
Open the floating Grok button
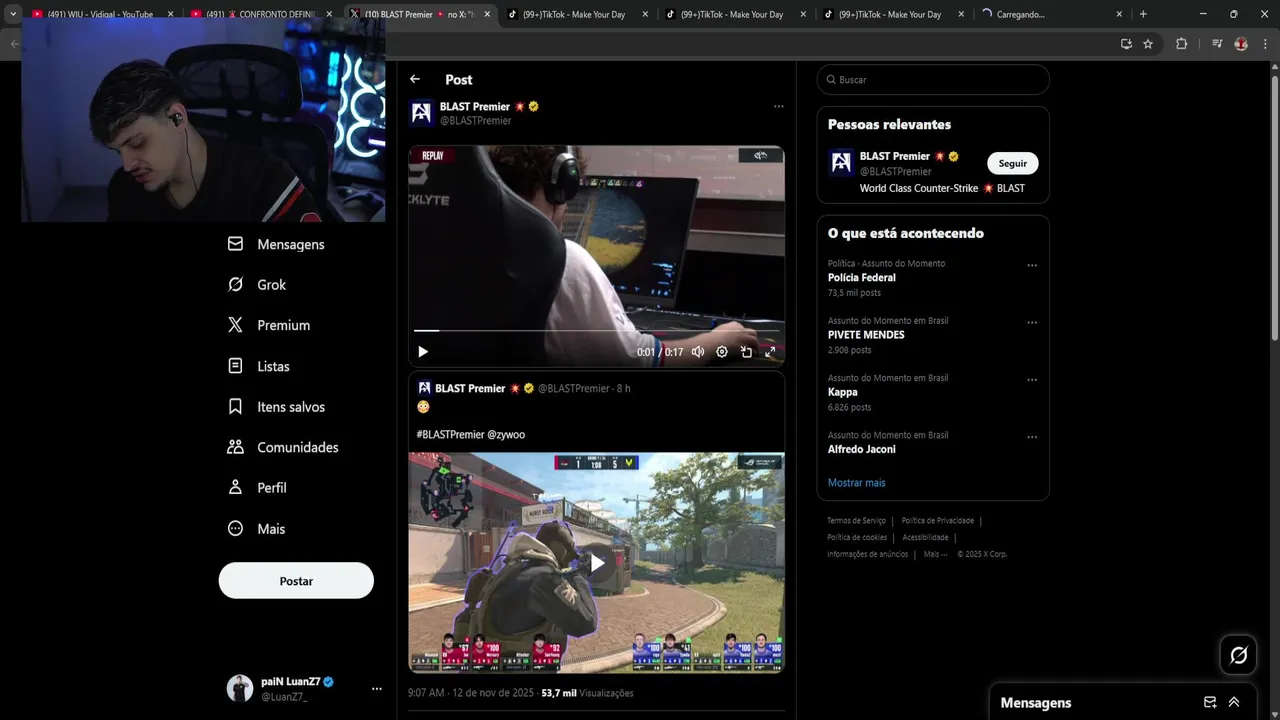click(1238, 655)
